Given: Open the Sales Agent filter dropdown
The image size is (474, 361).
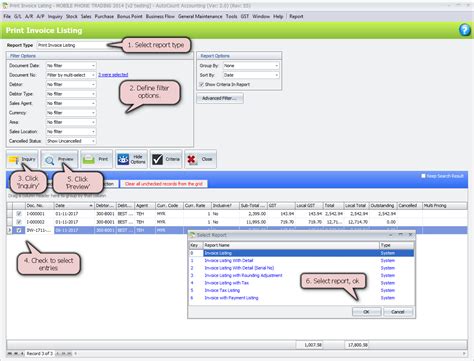Looking at the screenshot, I should (93, 103).
